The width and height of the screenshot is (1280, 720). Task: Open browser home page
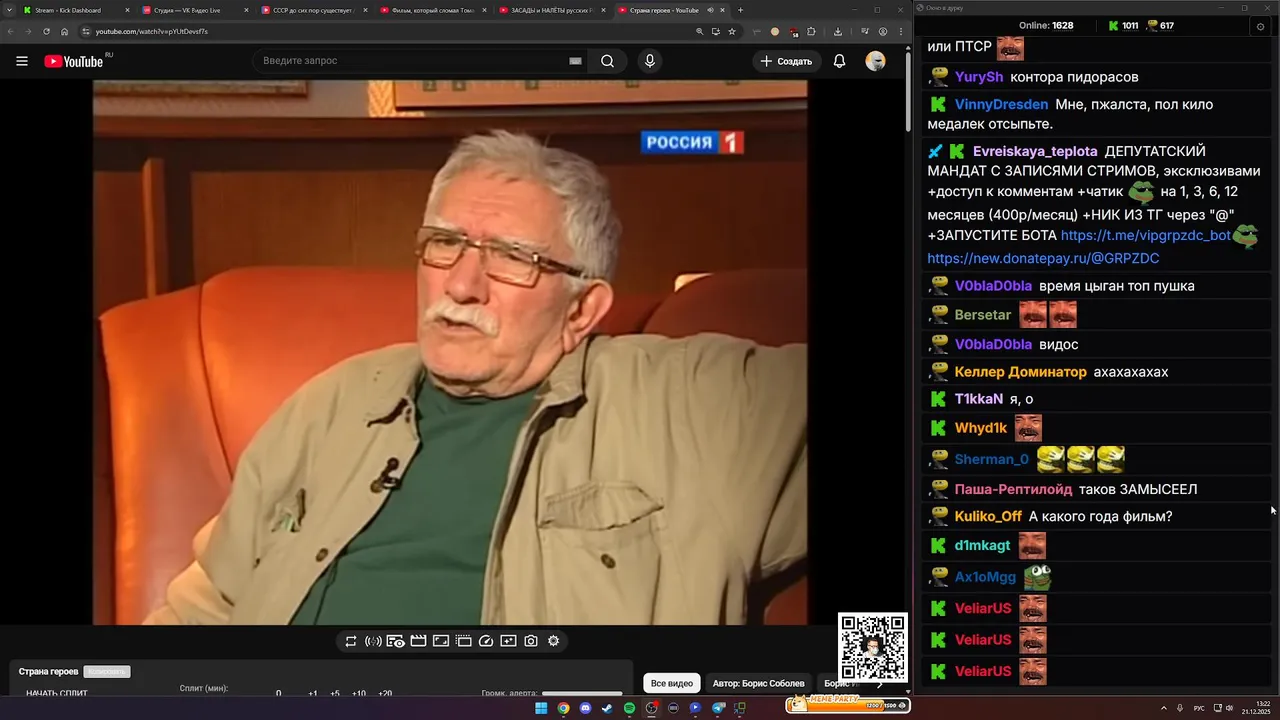[64, 31]
